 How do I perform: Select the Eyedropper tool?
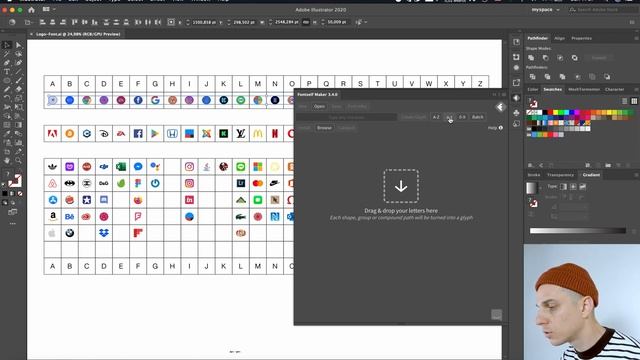click(x=7, y=134)
